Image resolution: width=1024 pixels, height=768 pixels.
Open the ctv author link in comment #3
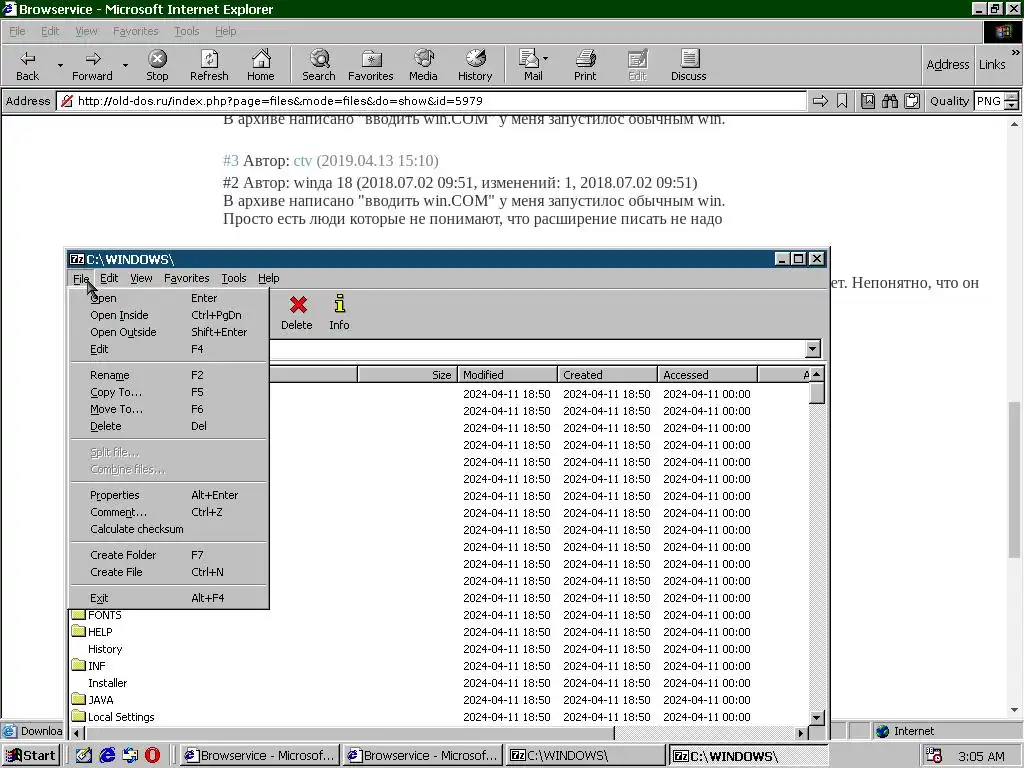coord(302,161)
